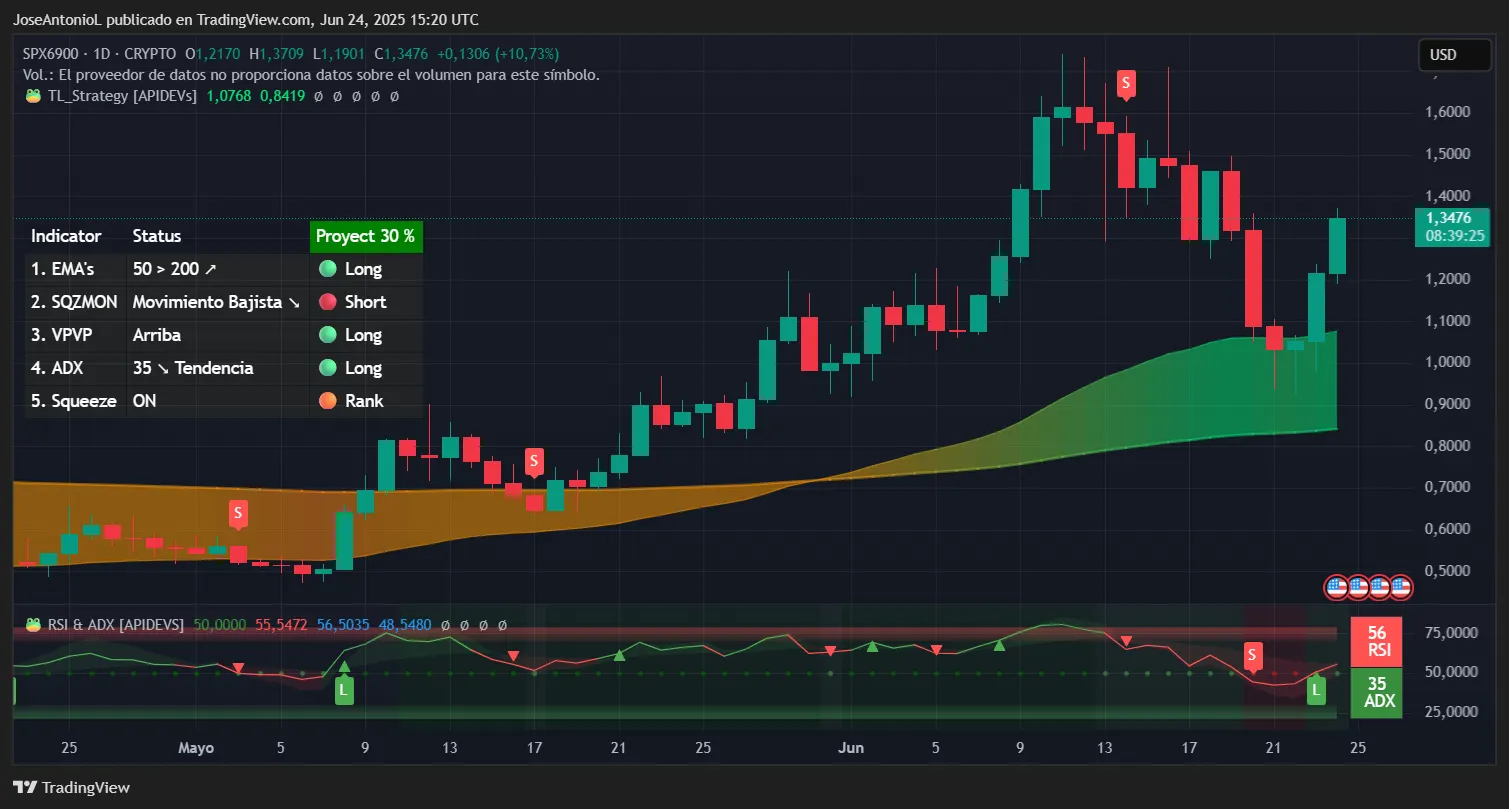Viewport: 1509px width, 809px height.
Task: Click the frog icon beside RSI & ADX
Action: coord(33,624)
